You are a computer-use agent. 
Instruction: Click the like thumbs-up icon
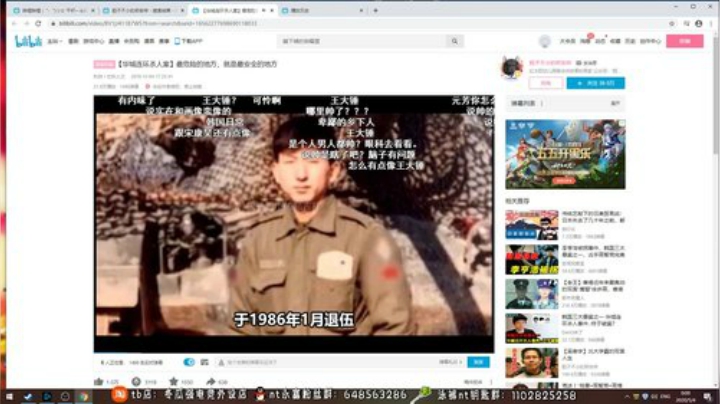pos(98,382)
